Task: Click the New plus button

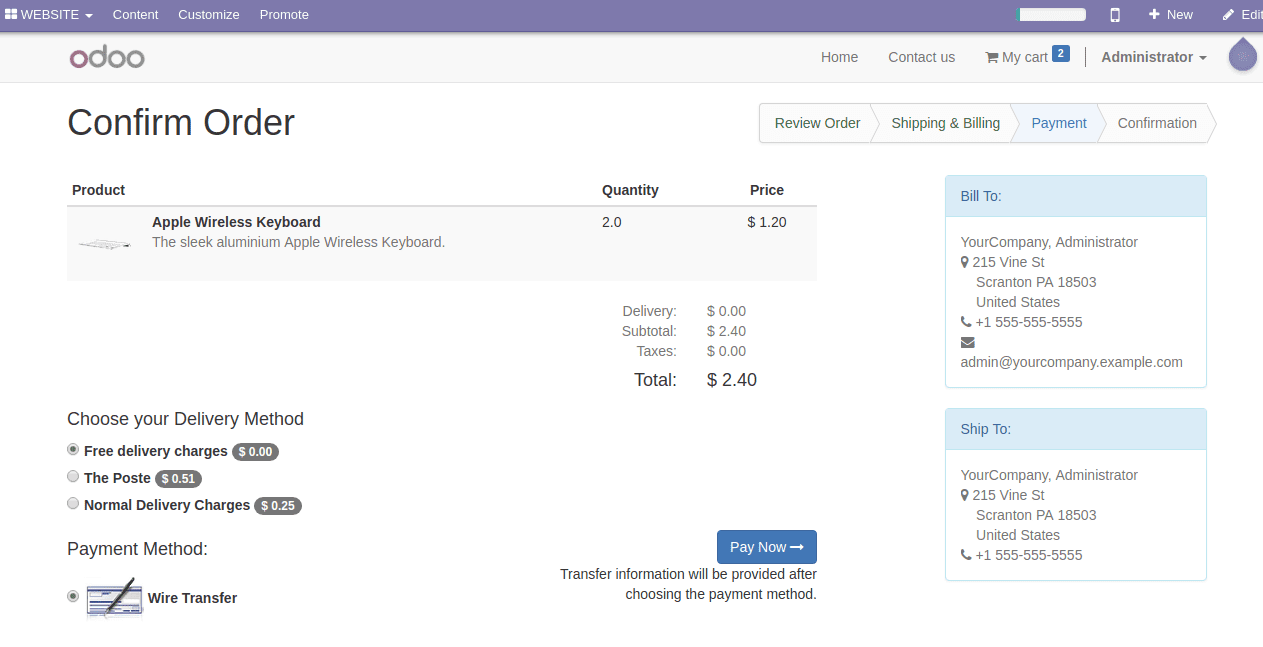Action: 1171,15
